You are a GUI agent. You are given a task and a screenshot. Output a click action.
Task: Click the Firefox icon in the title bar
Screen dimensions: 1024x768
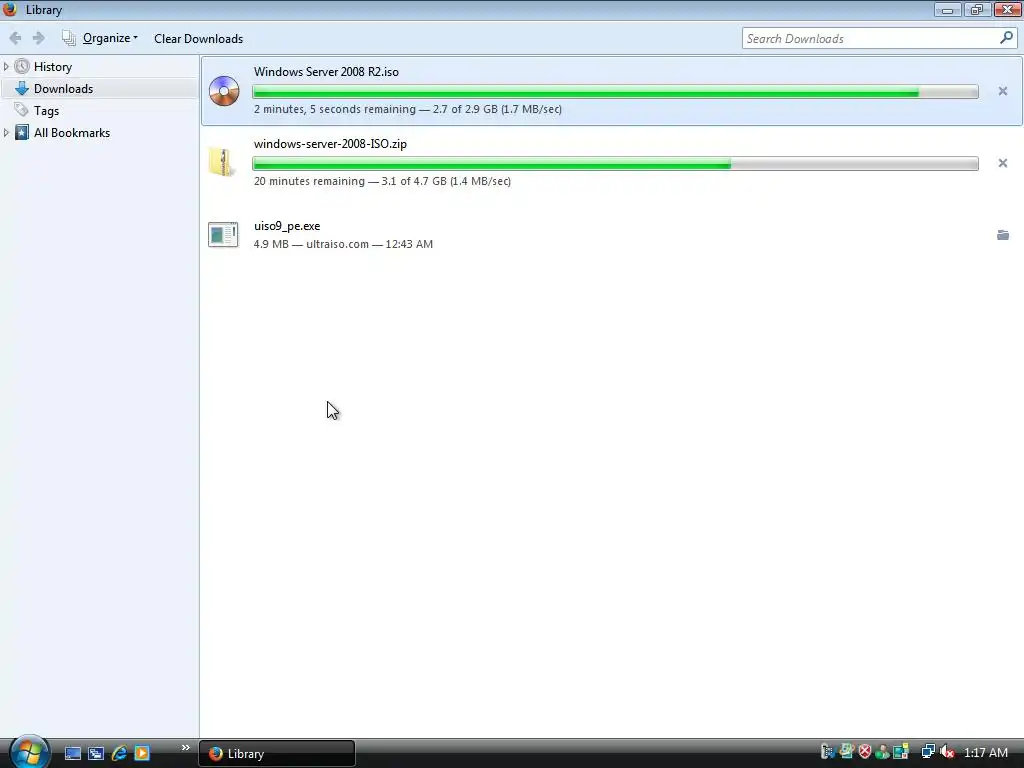click(10, 9)
